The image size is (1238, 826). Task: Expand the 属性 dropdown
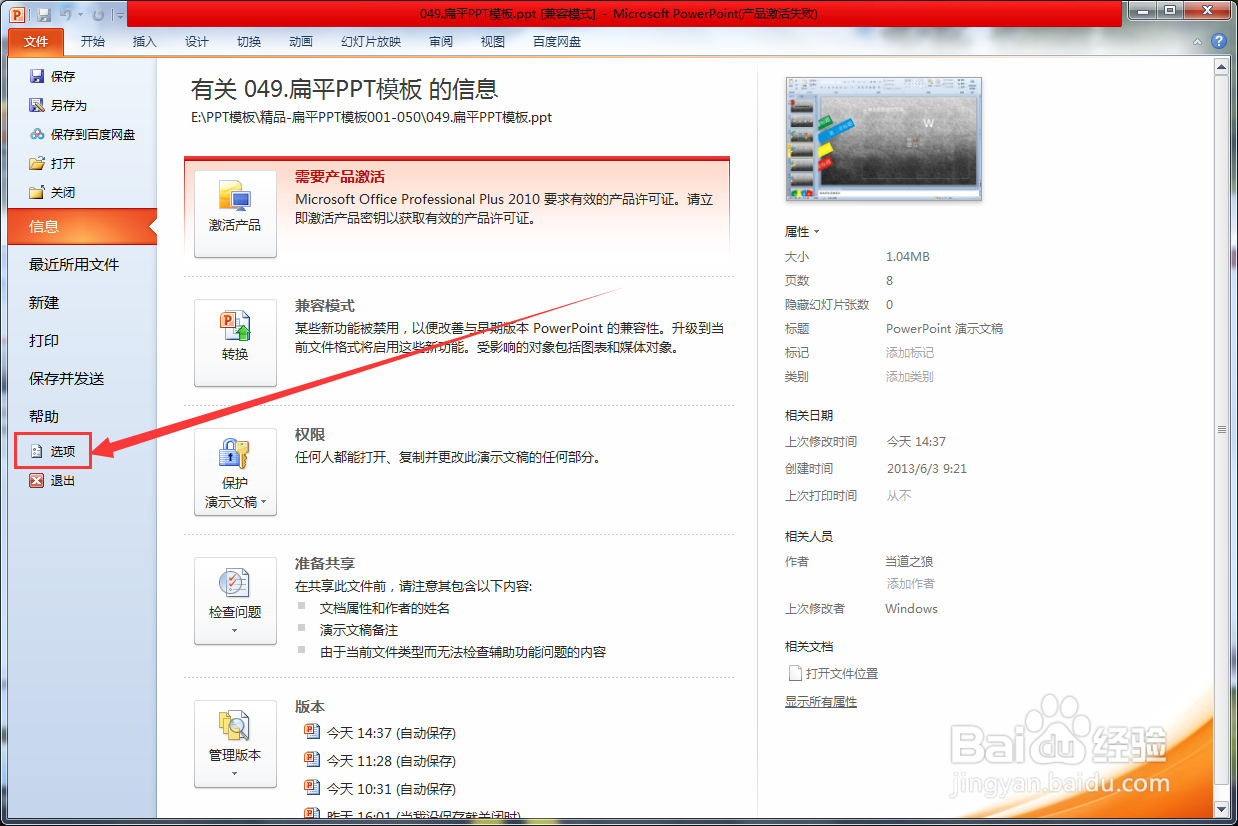click(802, 232)
